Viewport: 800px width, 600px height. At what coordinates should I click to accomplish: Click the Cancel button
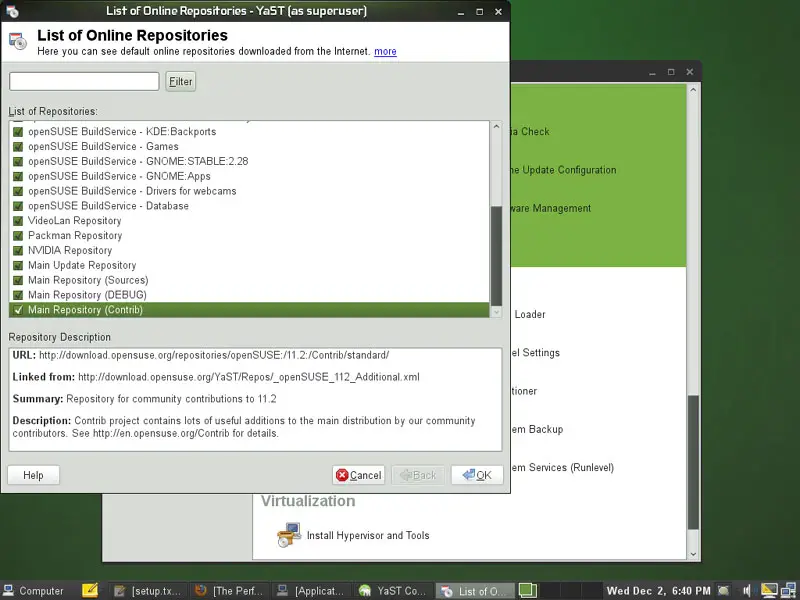(x=359, y=475)
